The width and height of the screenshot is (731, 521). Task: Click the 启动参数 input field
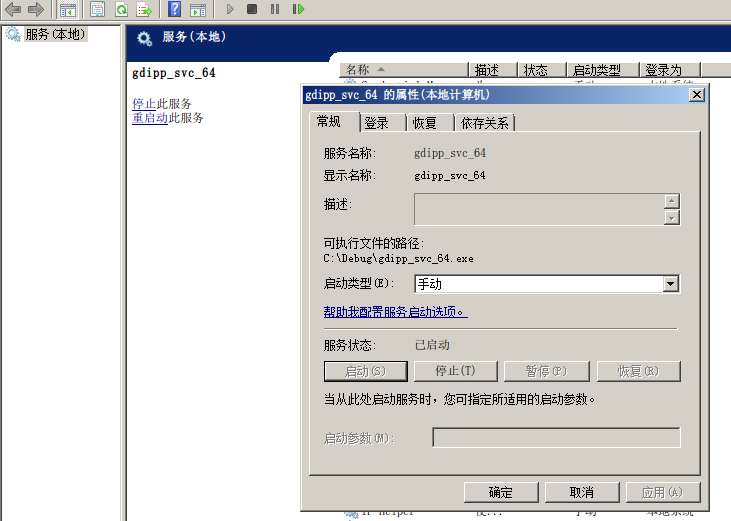tap(556, 438)
